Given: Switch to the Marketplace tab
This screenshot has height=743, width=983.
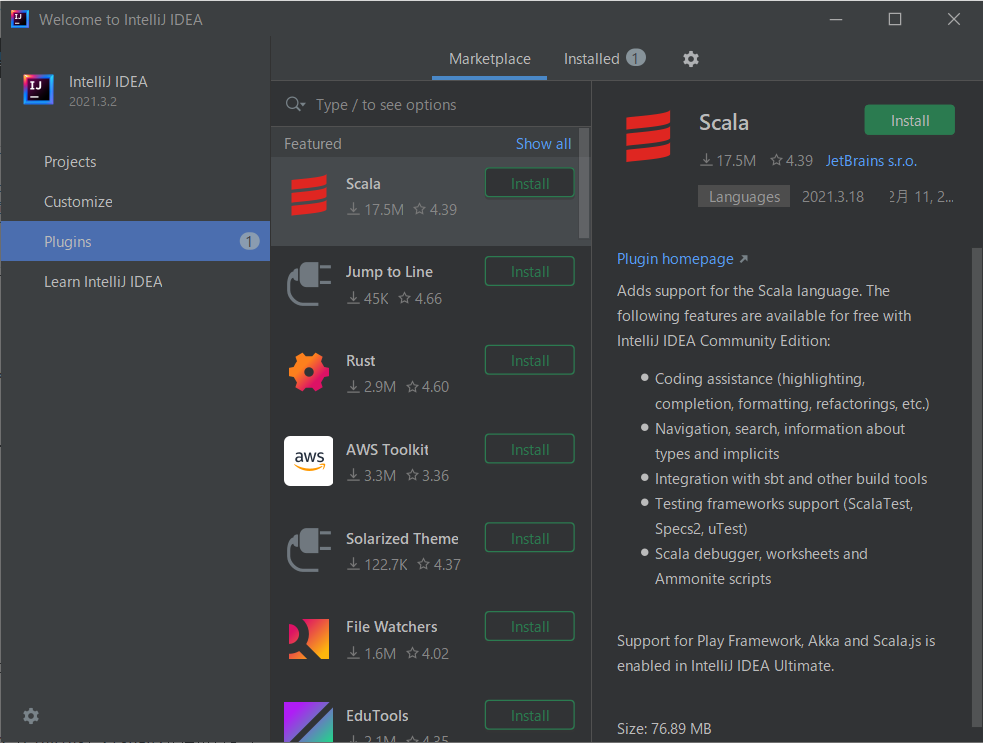Looking at the screenshot, I should point(490,59).
